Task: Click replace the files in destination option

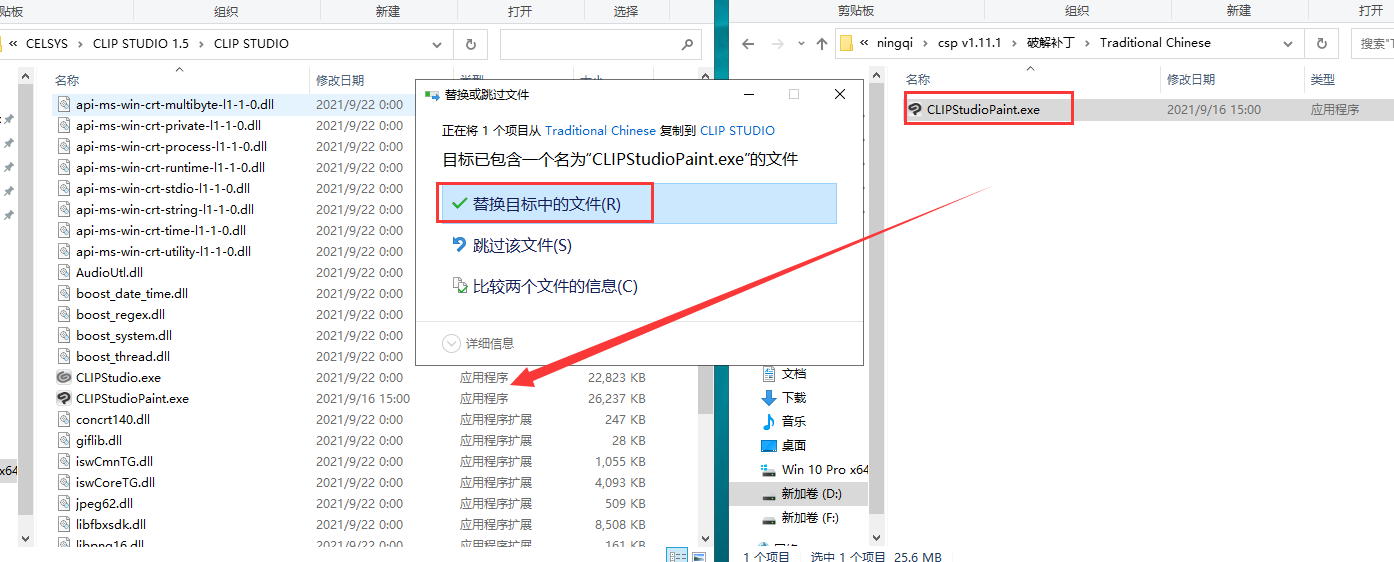Action: (637, 203)
